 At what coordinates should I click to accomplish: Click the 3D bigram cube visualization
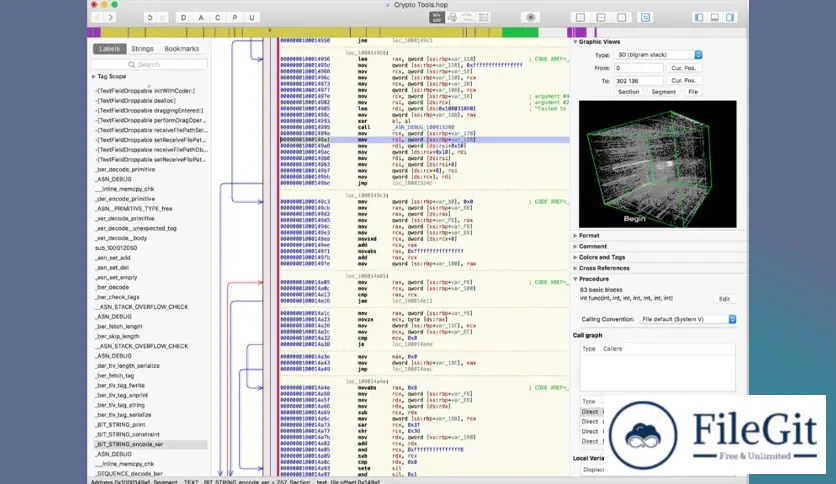pyautogui.click(x=657, y=164)
